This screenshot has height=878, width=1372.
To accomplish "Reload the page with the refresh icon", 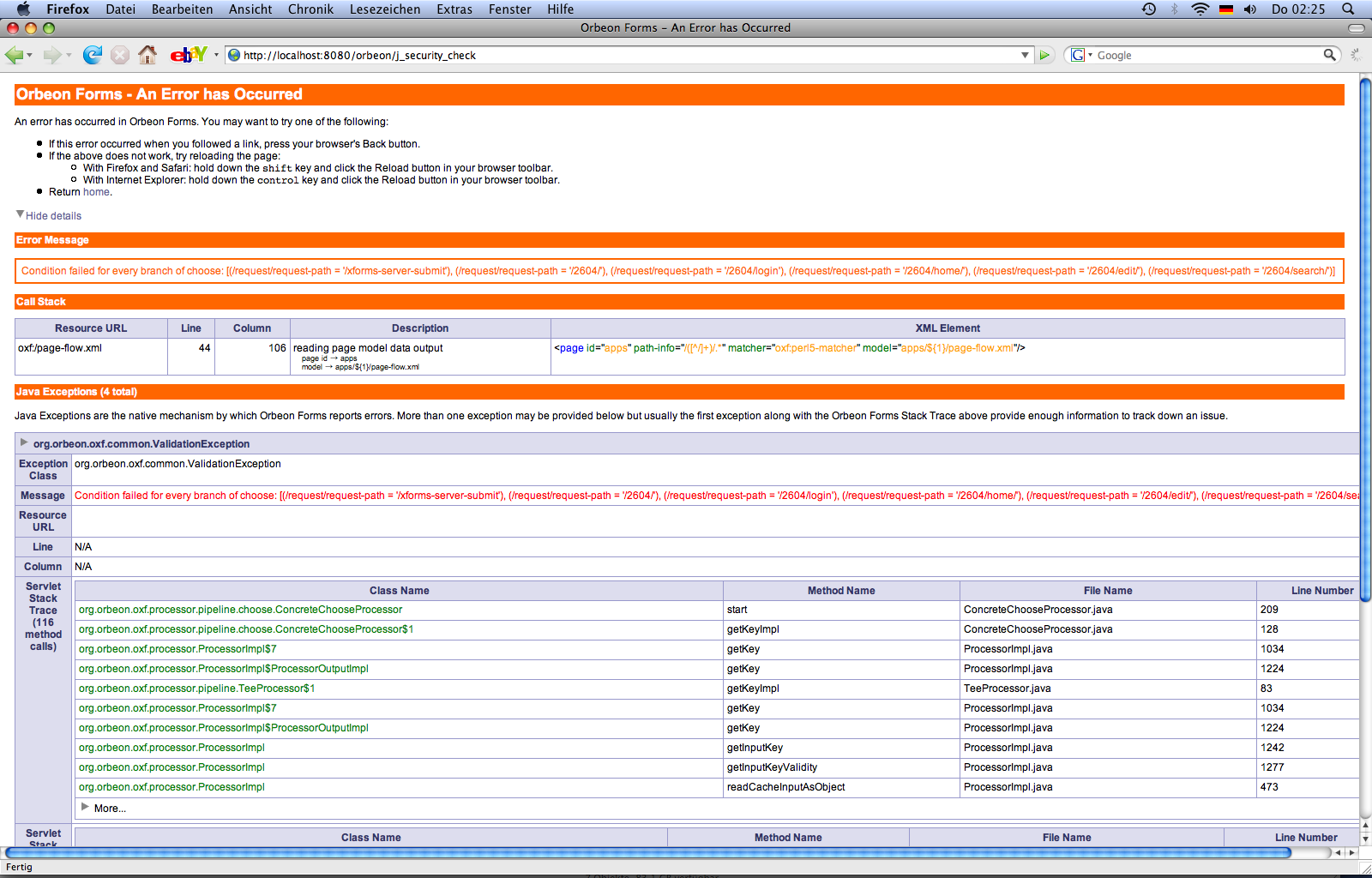I will 92,55.
